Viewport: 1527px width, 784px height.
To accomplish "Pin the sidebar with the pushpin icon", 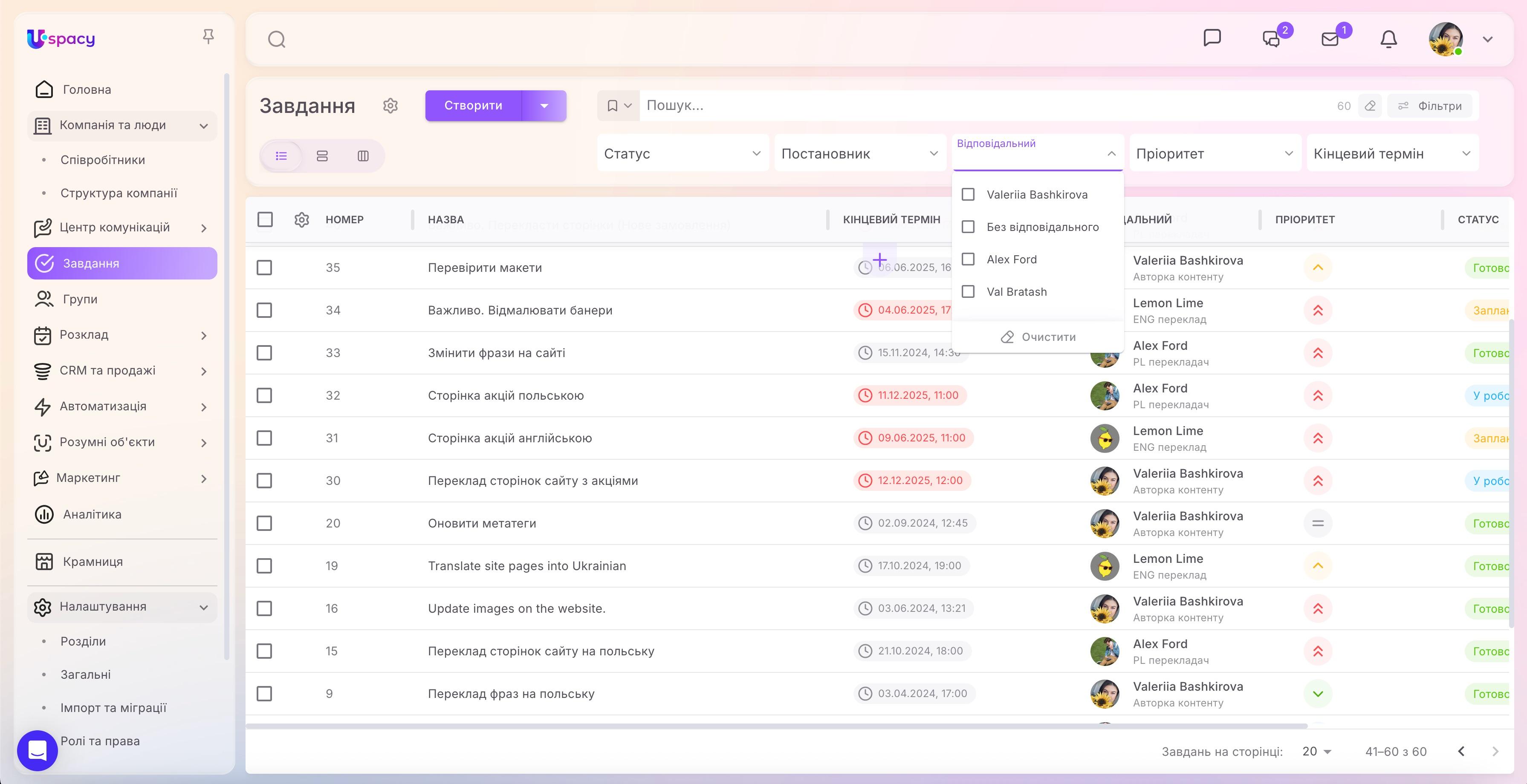I will [208, 37].
